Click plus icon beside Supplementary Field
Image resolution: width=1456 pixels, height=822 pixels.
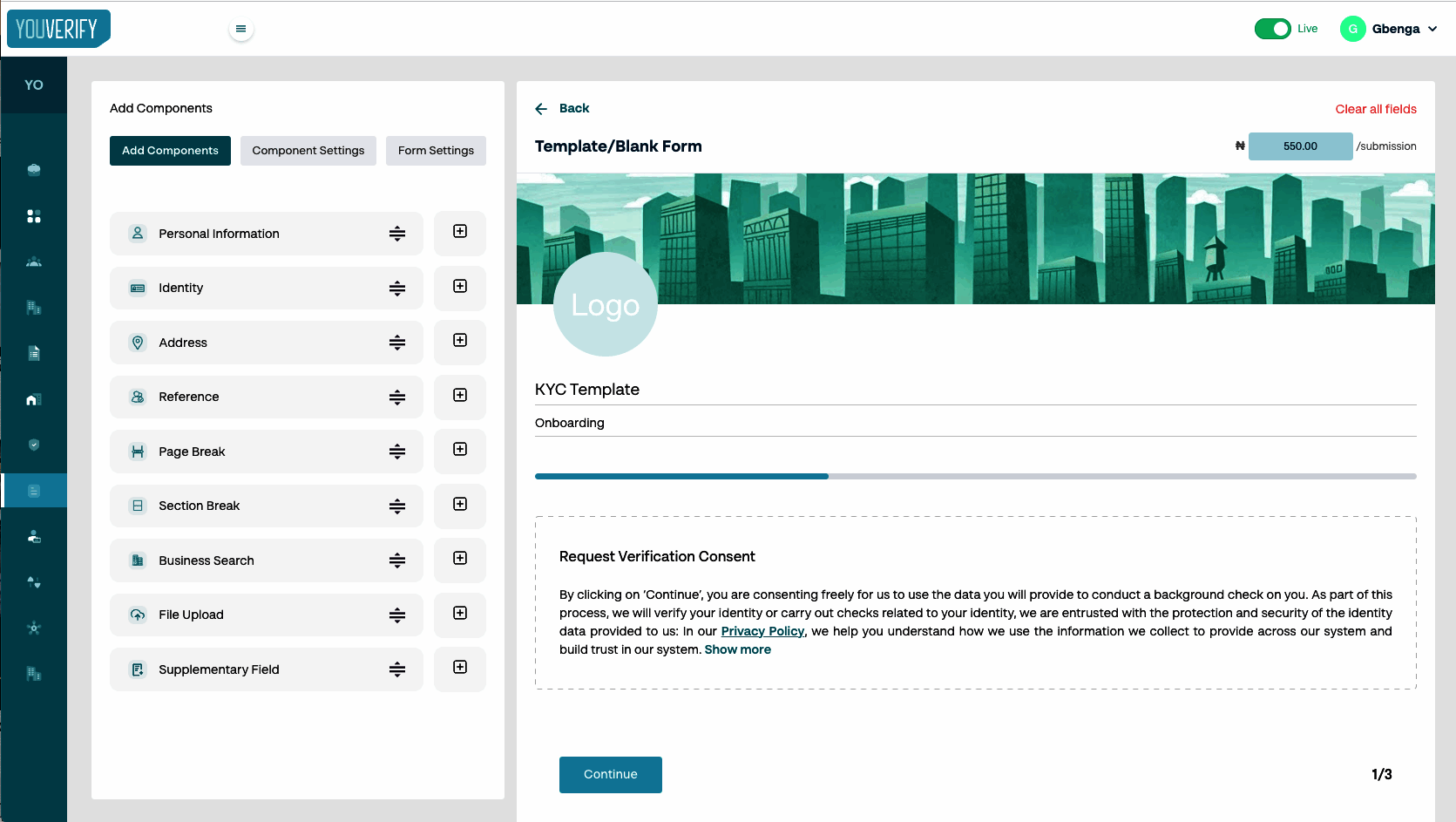coord(460,668)
